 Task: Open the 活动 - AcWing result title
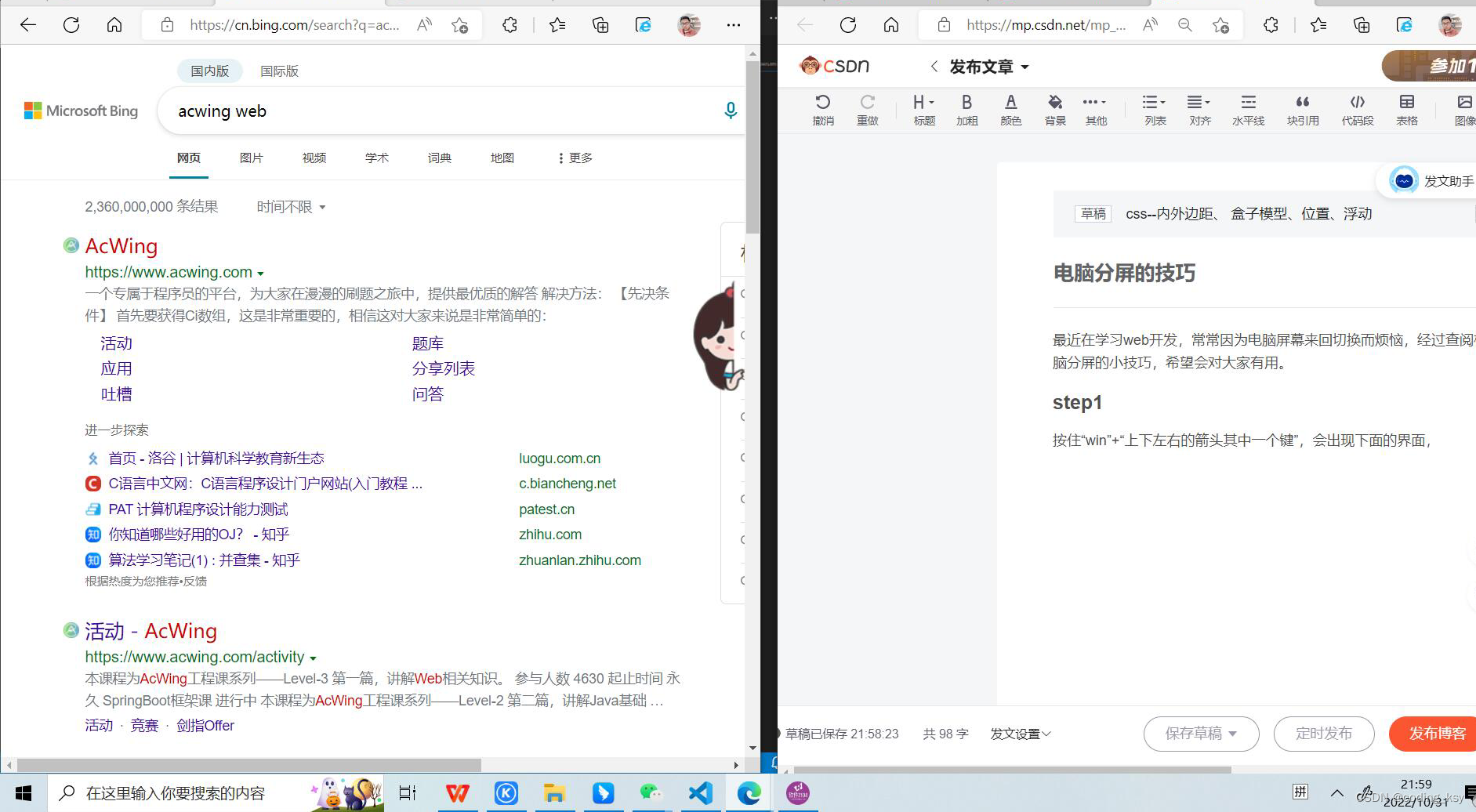tap(151, 631)
